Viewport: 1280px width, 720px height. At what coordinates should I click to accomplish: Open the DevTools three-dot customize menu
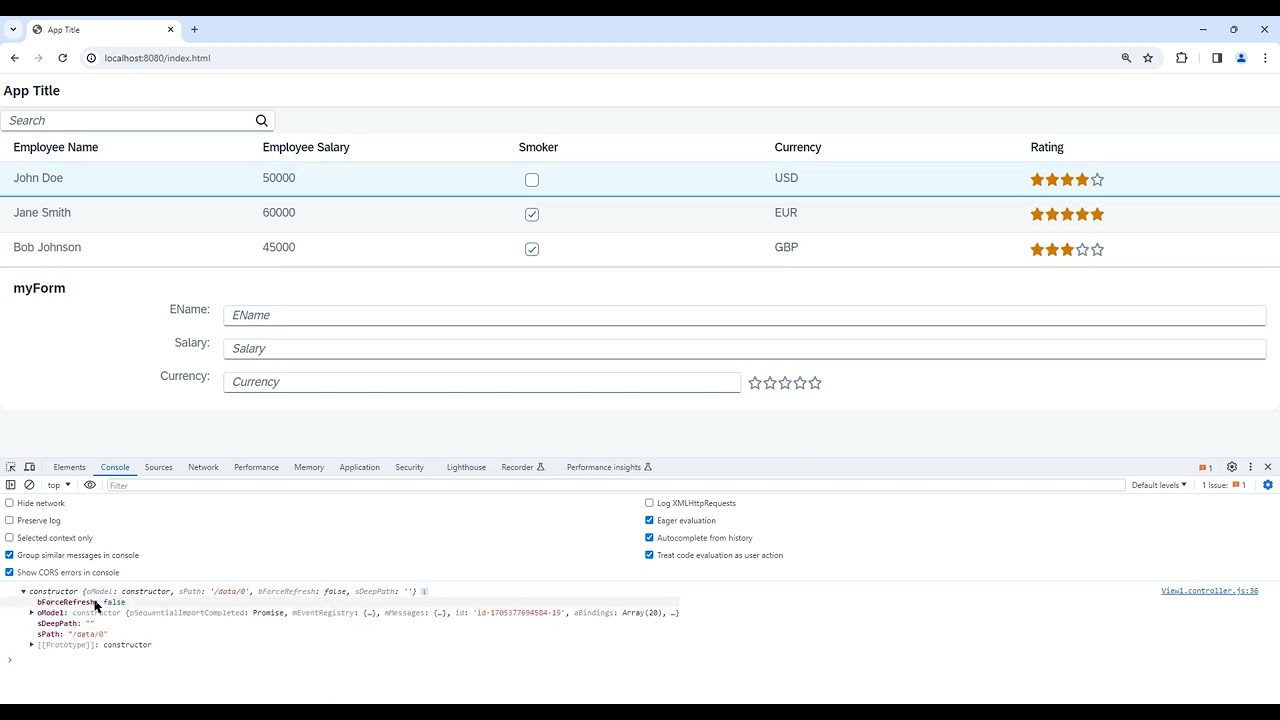(1250, 467)
